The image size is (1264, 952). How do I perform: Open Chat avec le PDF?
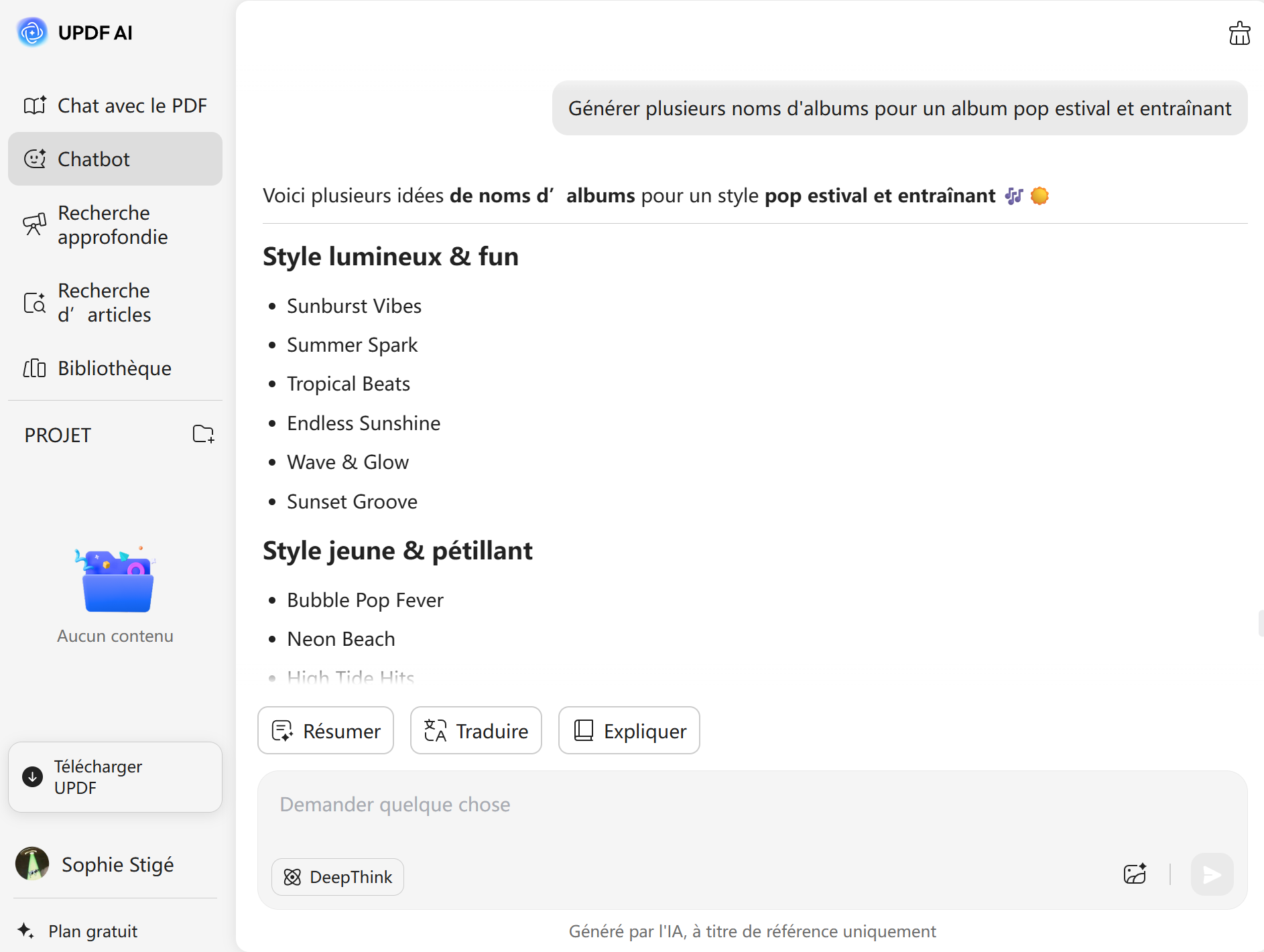coord(115,105)
